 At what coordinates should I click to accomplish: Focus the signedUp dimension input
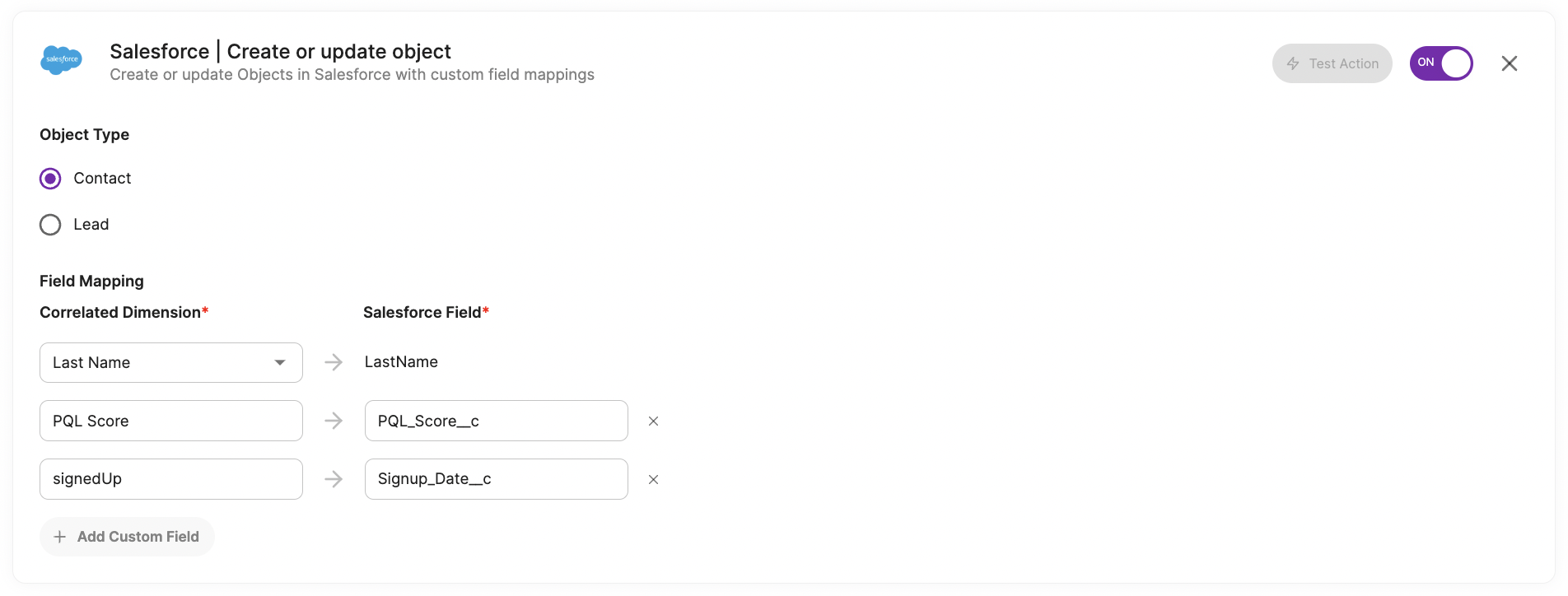[x=171, y=479]
